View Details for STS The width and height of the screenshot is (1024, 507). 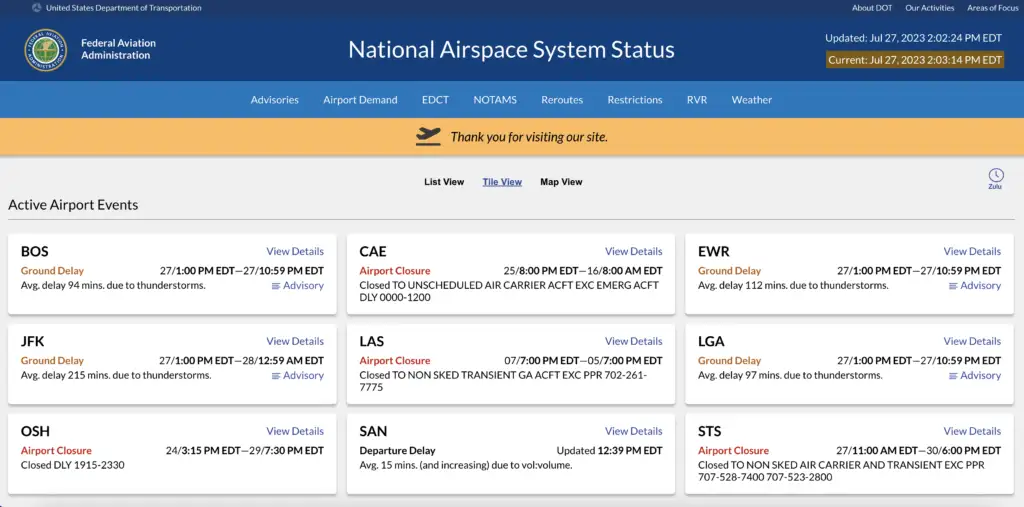tap(972, 431)
